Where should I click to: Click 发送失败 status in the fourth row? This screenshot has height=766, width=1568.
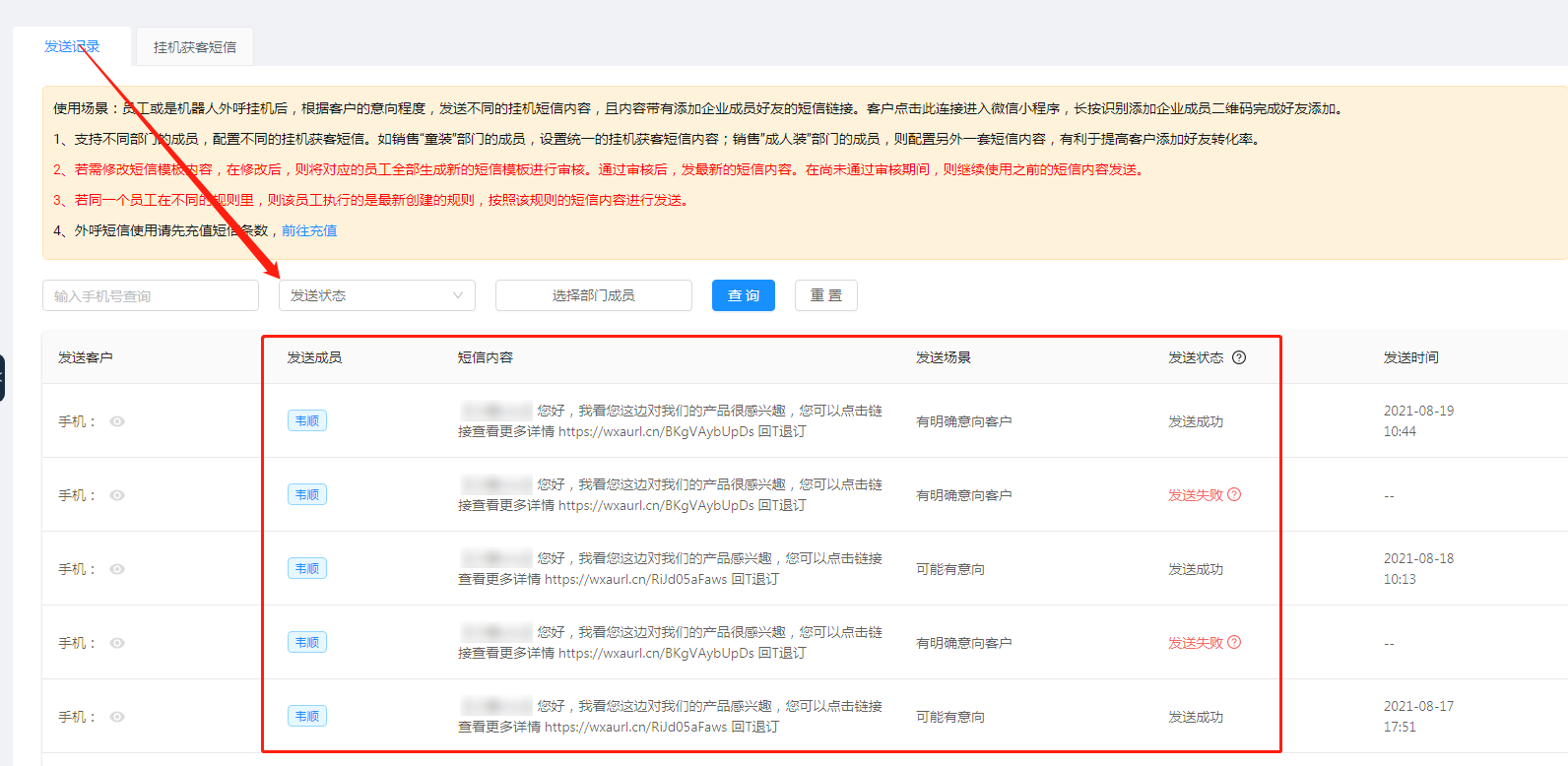coord(1196,643)
